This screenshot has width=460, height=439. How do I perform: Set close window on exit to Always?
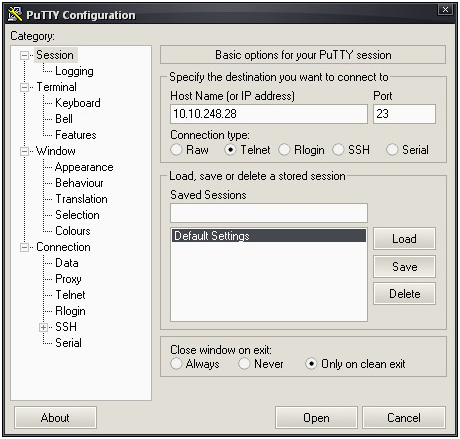click(x=176, y=364)
